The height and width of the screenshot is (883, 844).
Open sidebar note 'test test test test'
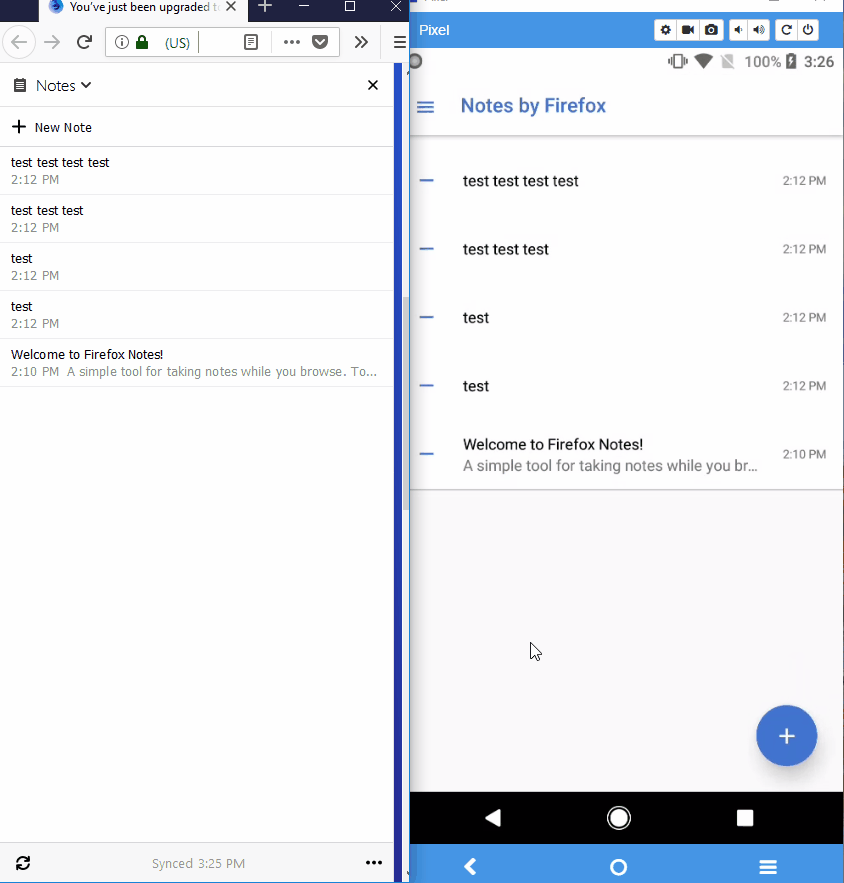tap(197, 171)
